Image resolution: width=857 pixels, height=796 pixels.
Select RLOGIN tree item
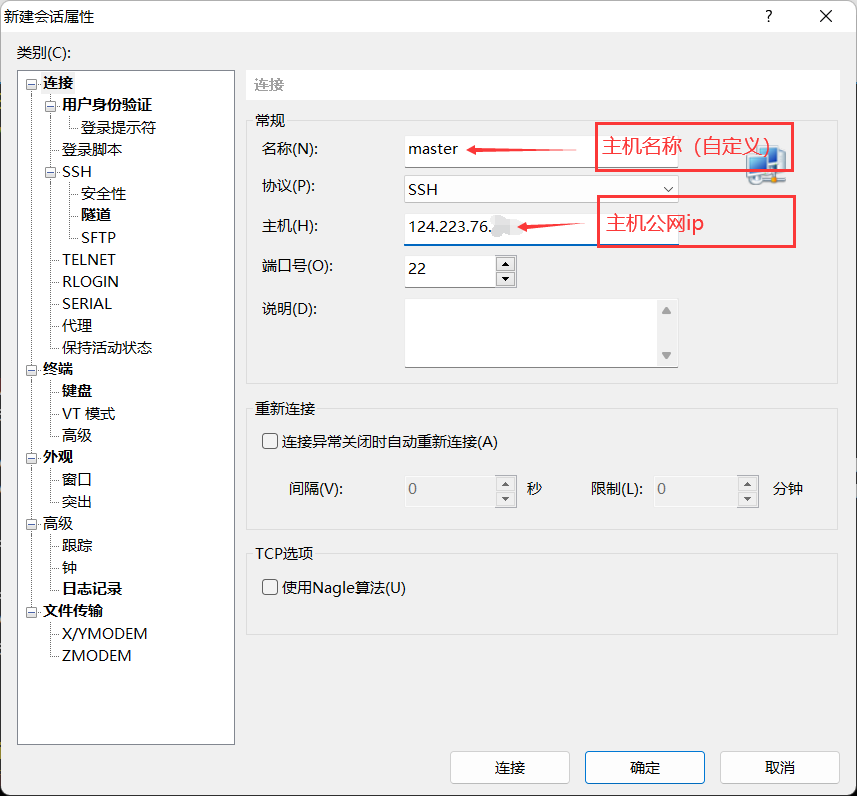coord(90,282)
